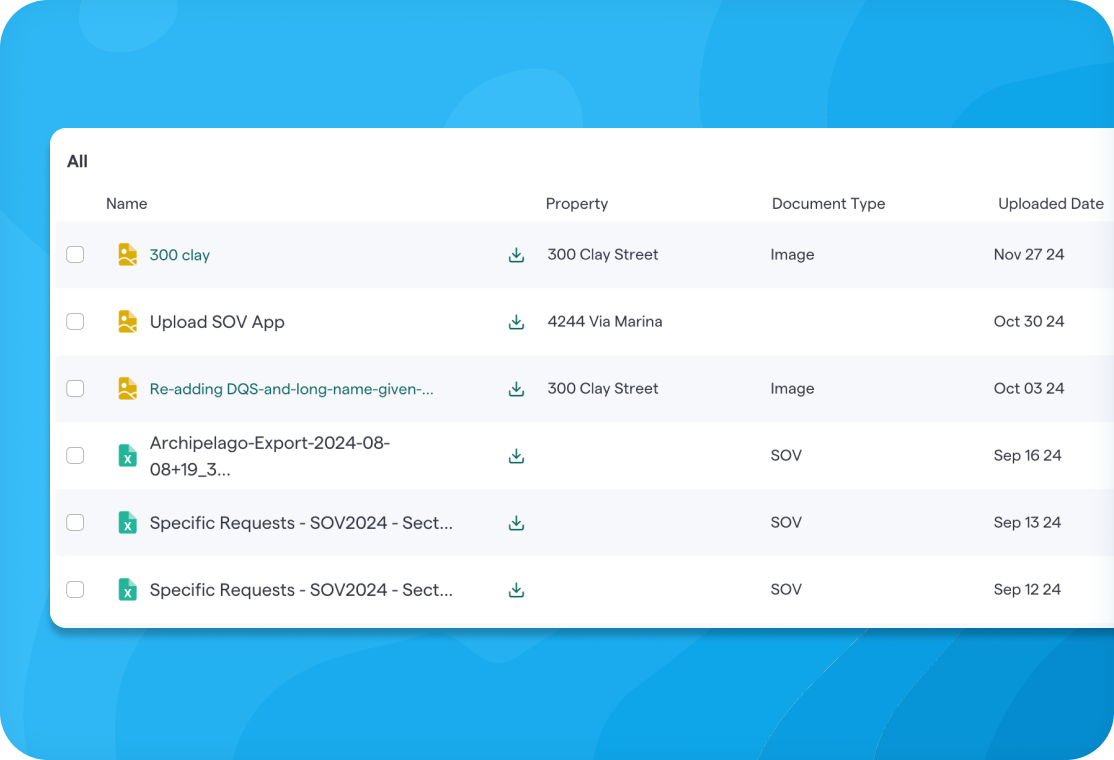Click the image icon beside Re-adding DQS file
Viewport: 1114px width, 760px height.
click(x=128, y=389)
